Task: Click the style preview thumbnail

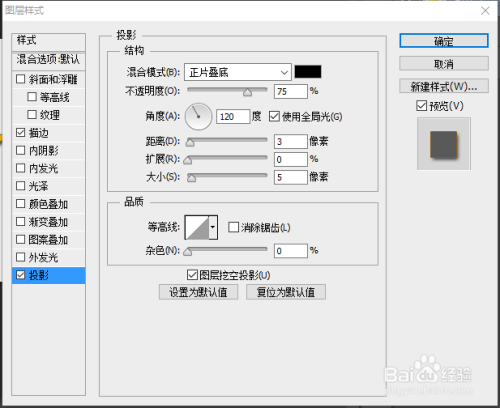Action: [x=444, y=144]
